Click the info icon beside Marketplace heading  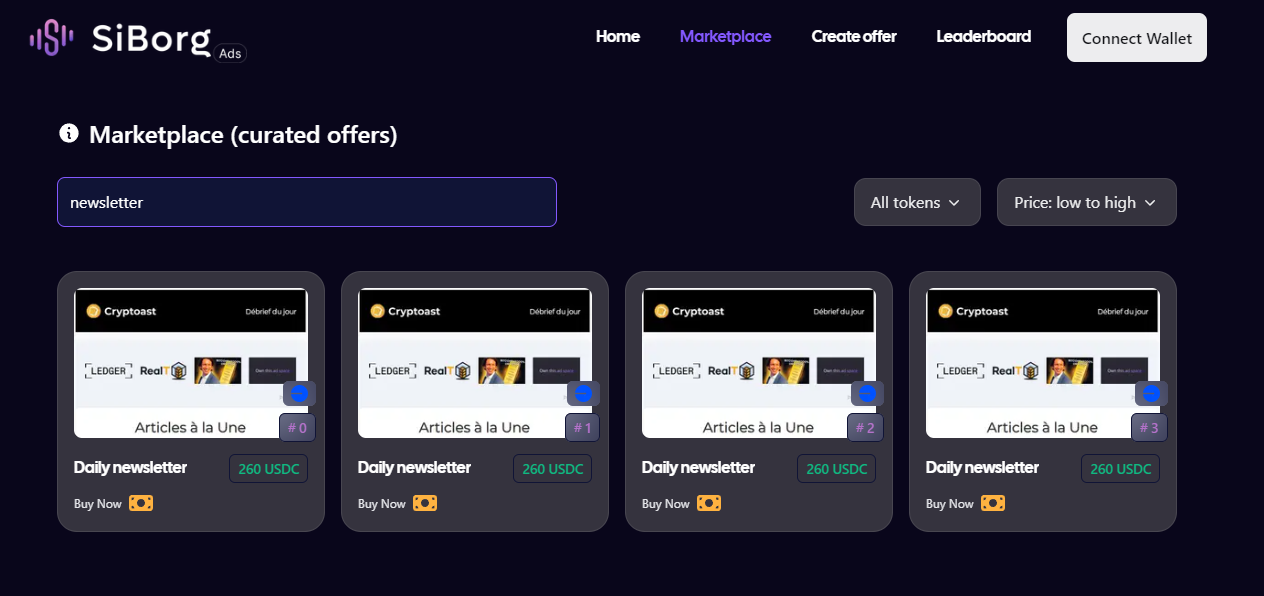69,133
